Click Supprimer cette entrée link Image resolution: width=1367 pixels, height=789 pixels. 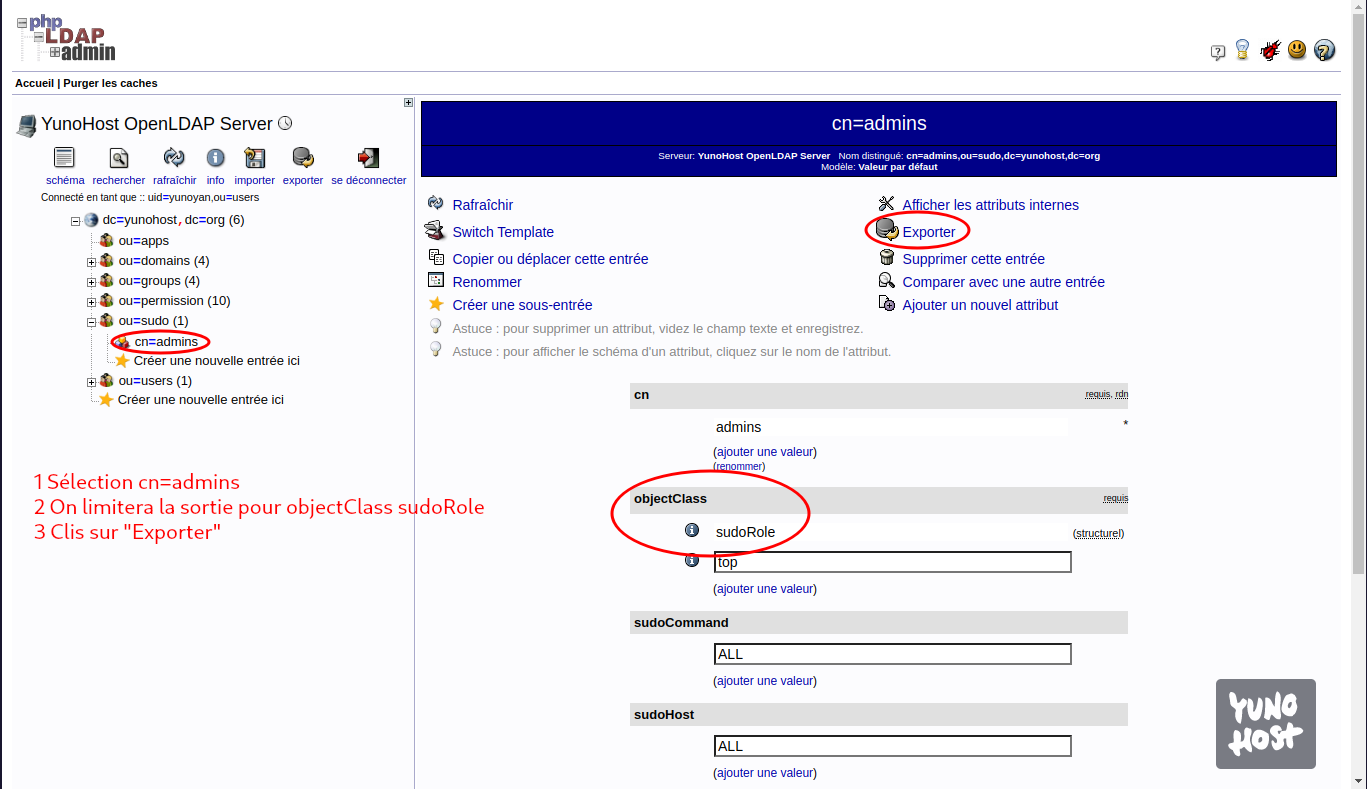click(x=973, y=259)
